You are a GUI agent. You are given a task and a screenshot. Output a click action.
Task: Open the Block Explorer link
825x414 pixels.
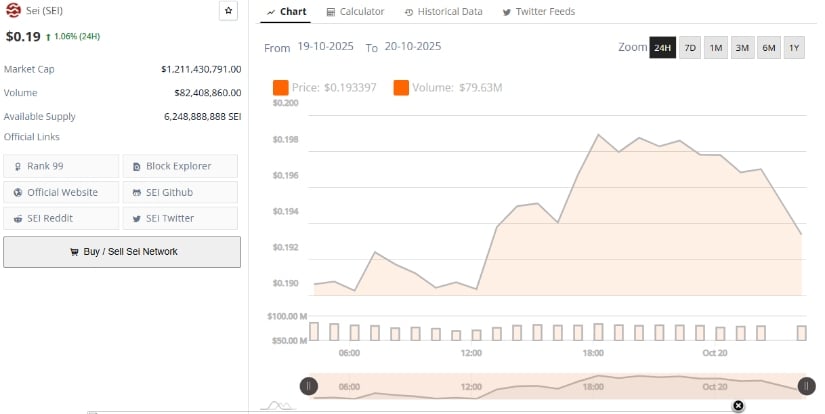180,166
